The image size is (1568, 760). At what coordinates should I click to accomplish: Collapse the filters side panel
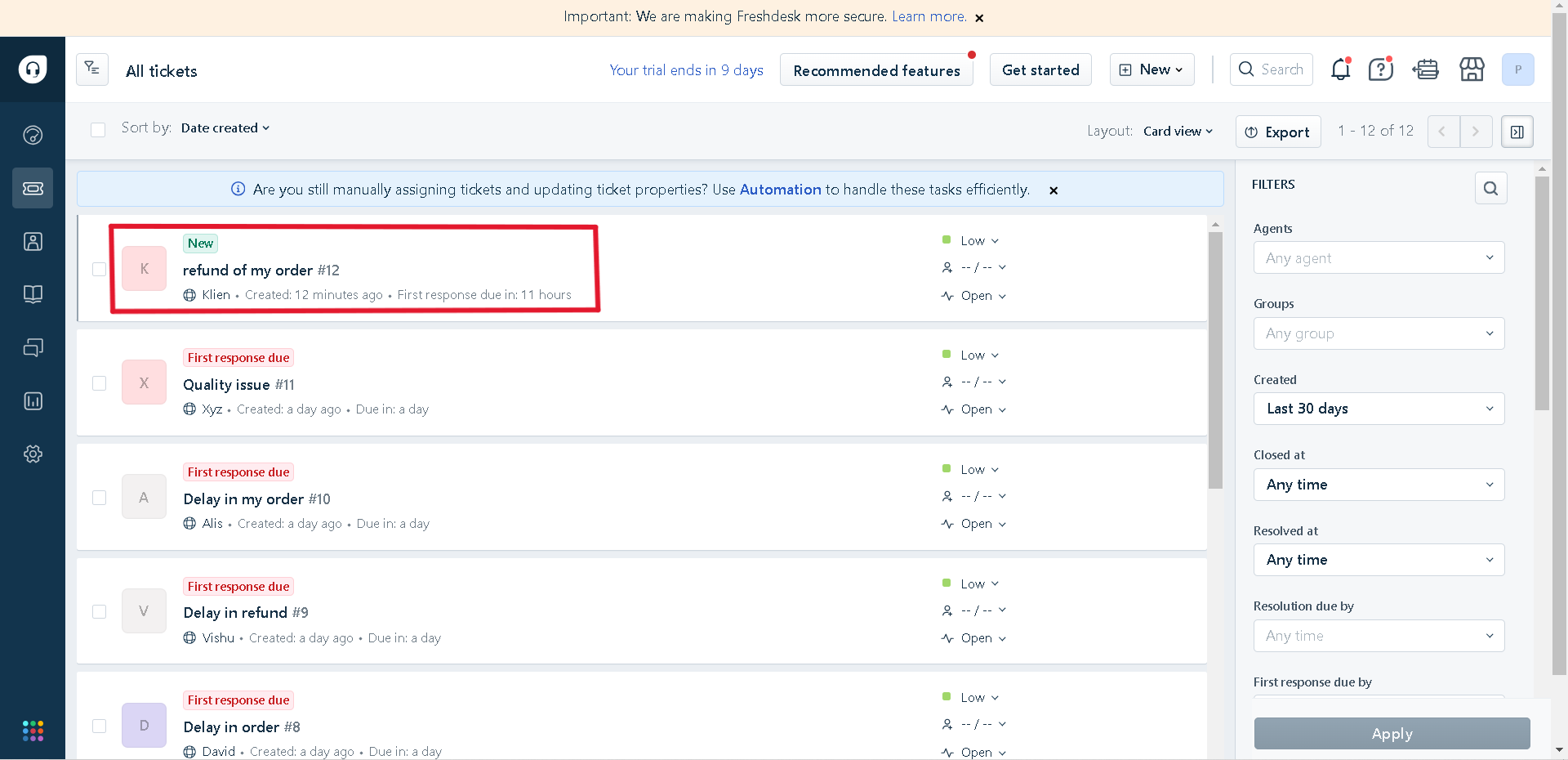click(x=1517, y=132)
